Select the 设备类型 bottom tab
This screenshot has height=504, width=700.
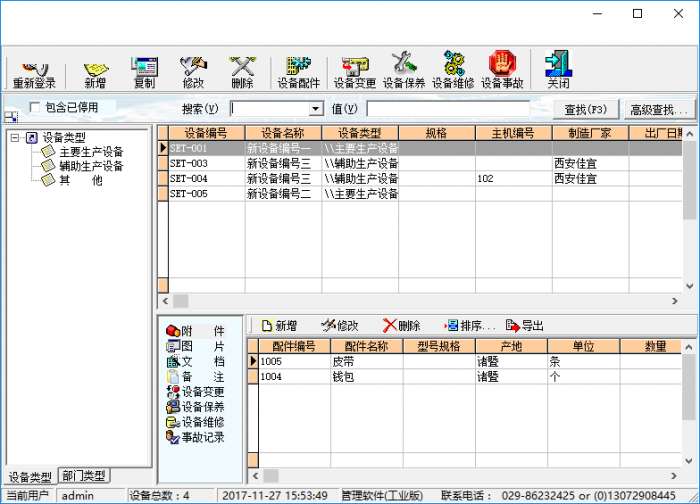point(29,477)
